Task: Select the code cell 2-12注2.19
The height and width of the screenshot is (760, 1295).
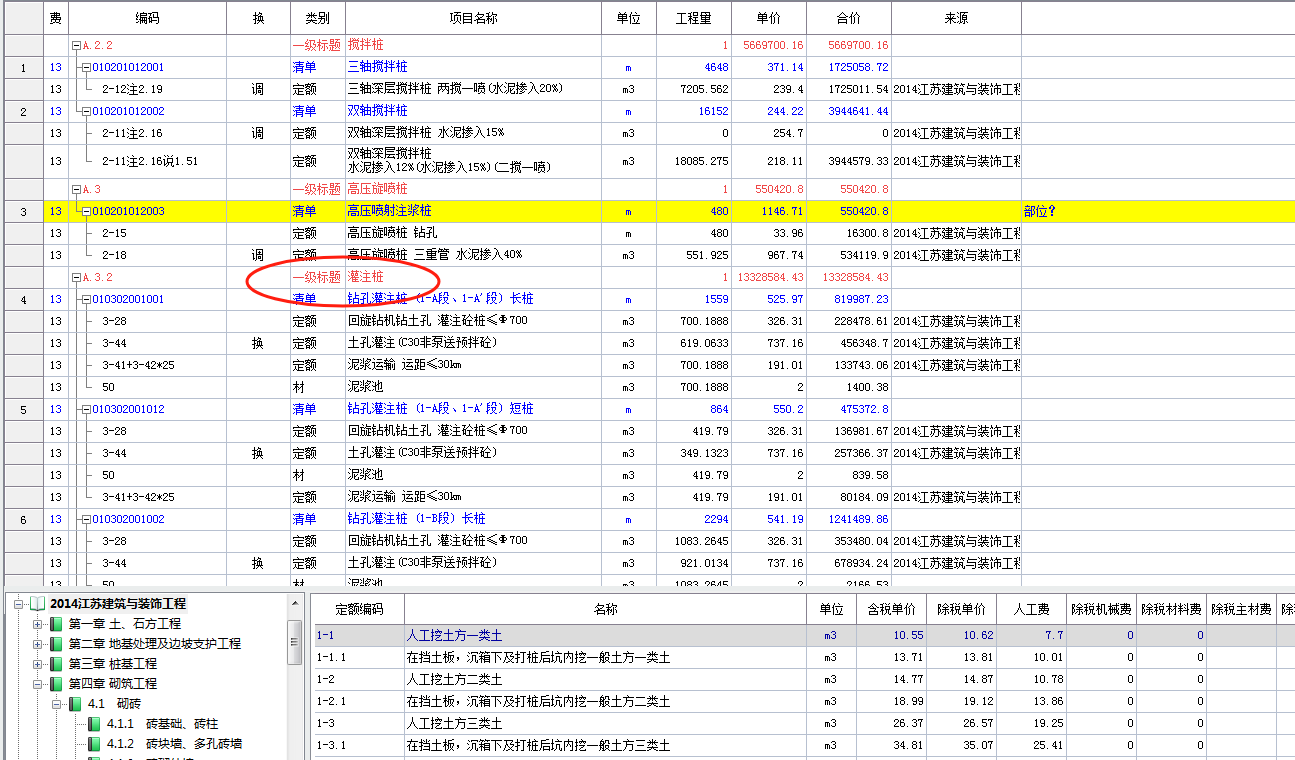Action: click(x=147, y=90)
